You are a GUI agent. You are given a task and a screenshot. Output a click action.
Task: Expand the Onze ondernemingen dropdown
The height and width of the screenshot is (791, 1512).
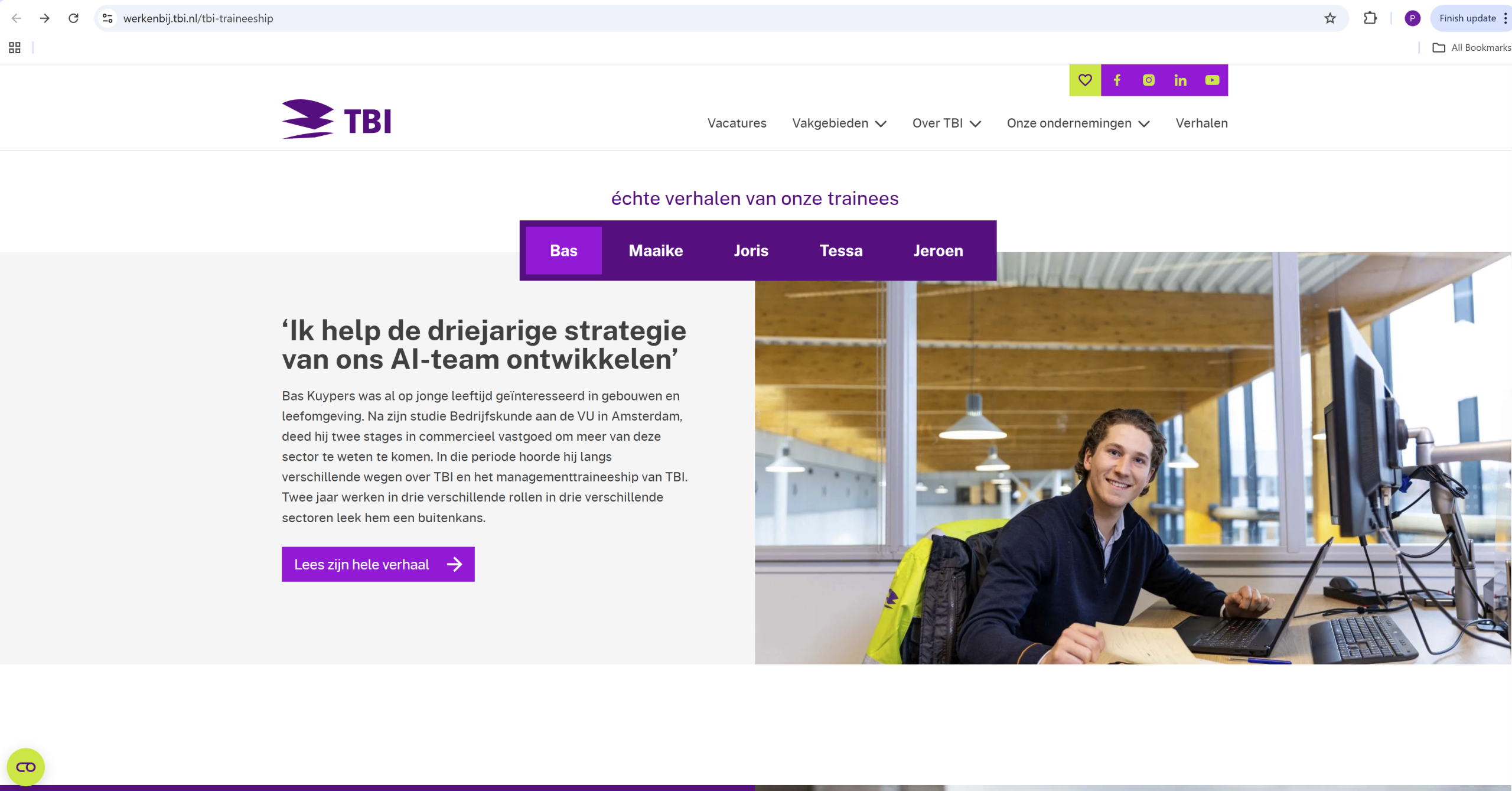tap(1078, 123)
